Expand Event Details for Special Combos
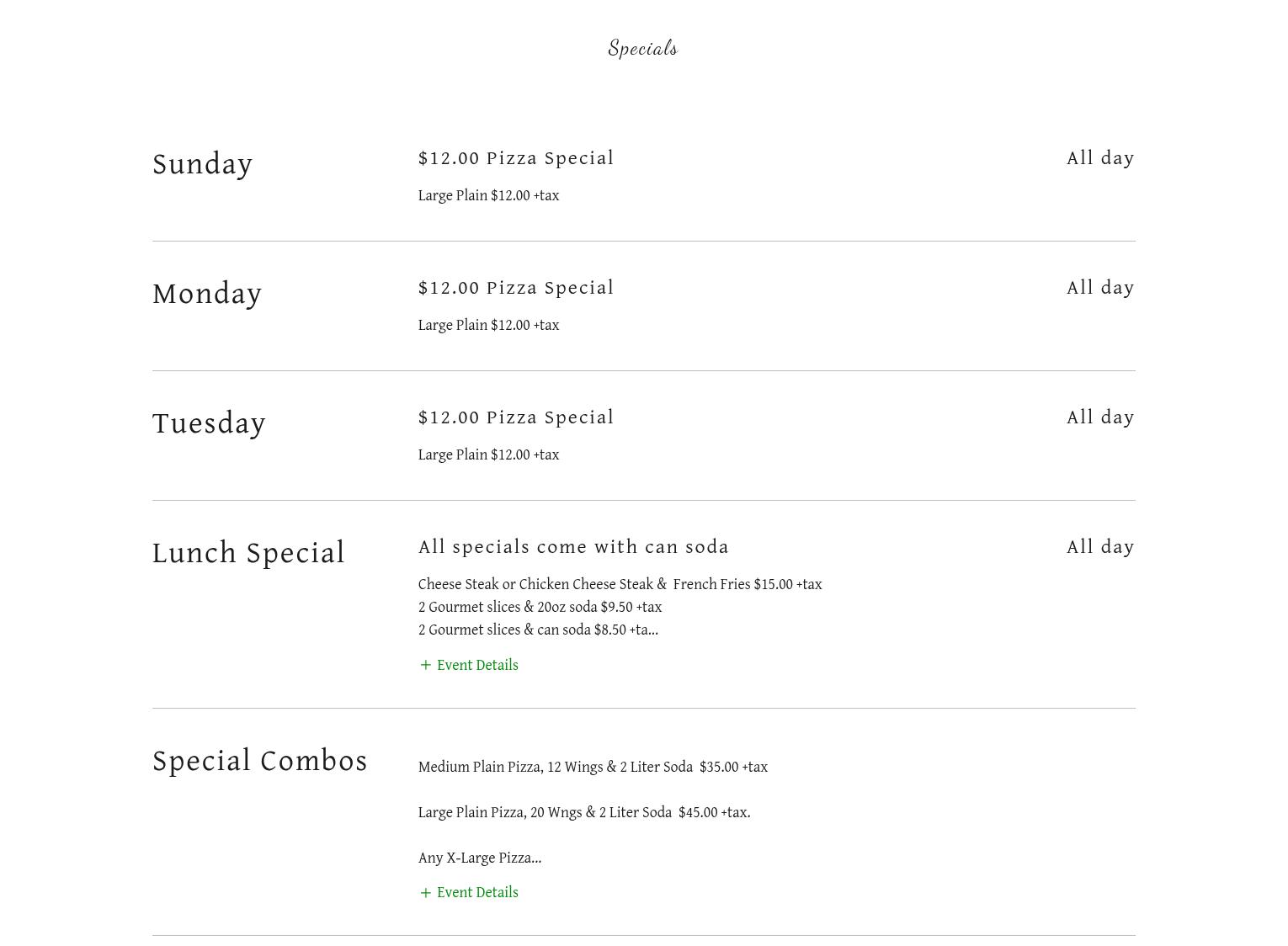The height and width of the screenshot is (946, 1288). 476,893
